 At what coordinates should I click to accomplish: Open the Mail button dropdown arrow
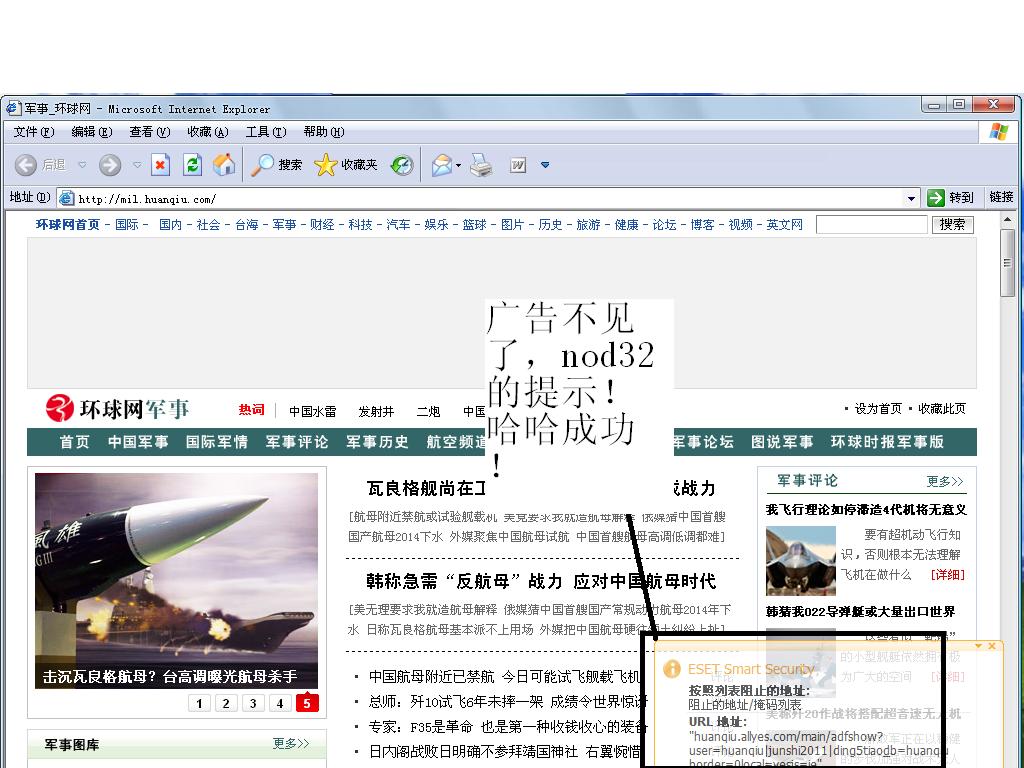point(458,165)
